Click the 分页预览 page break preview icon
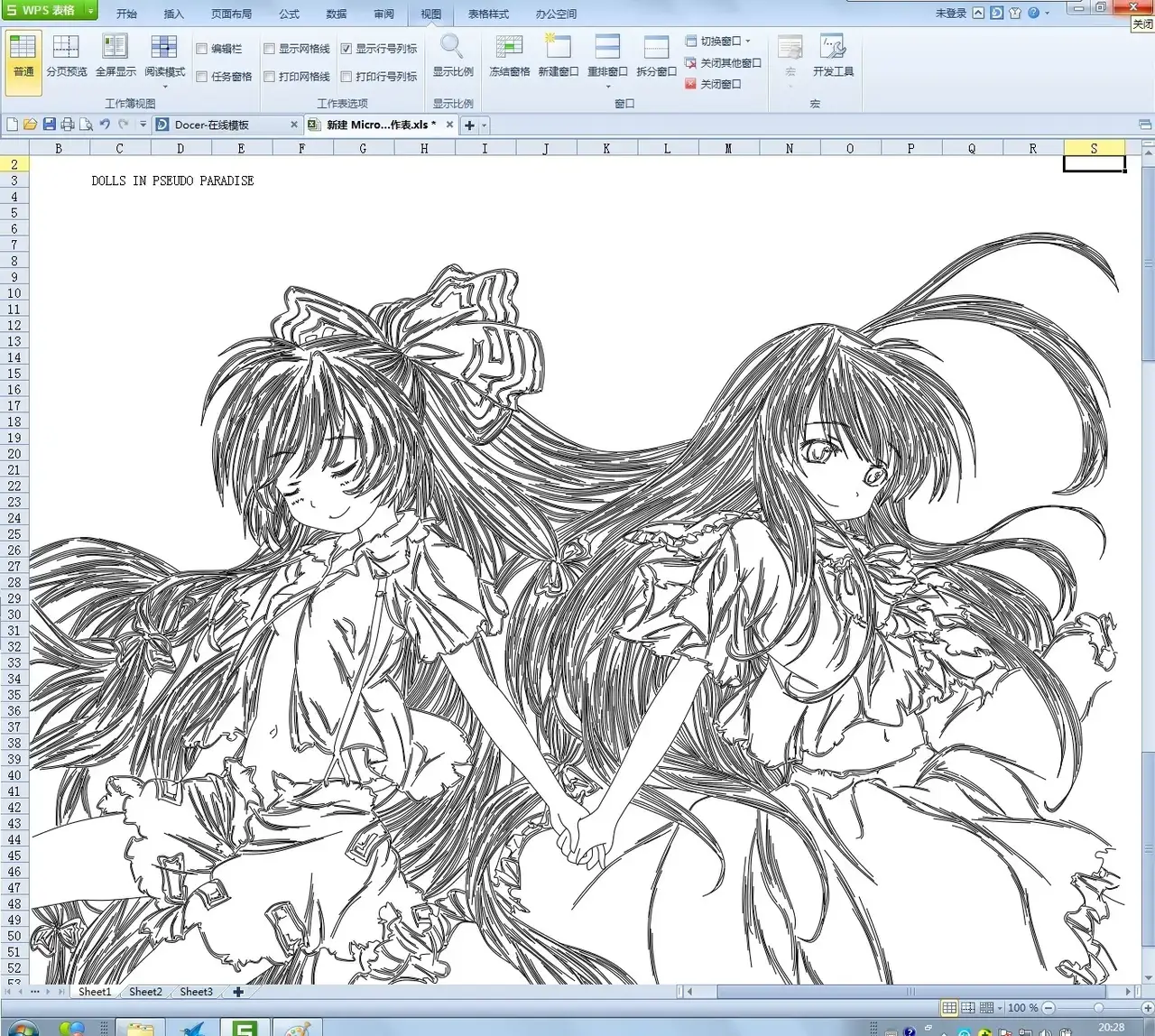The image size is (1155, 1036). click(66, 56)
